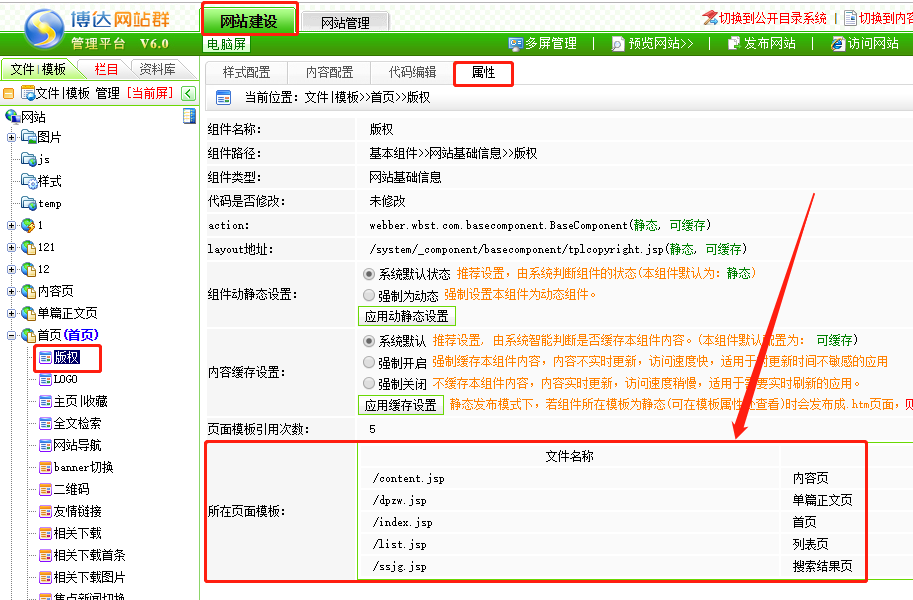Click the 应用动静态设置 button
Viewport: 913px width, 600px height.
[x=406, y=316]
